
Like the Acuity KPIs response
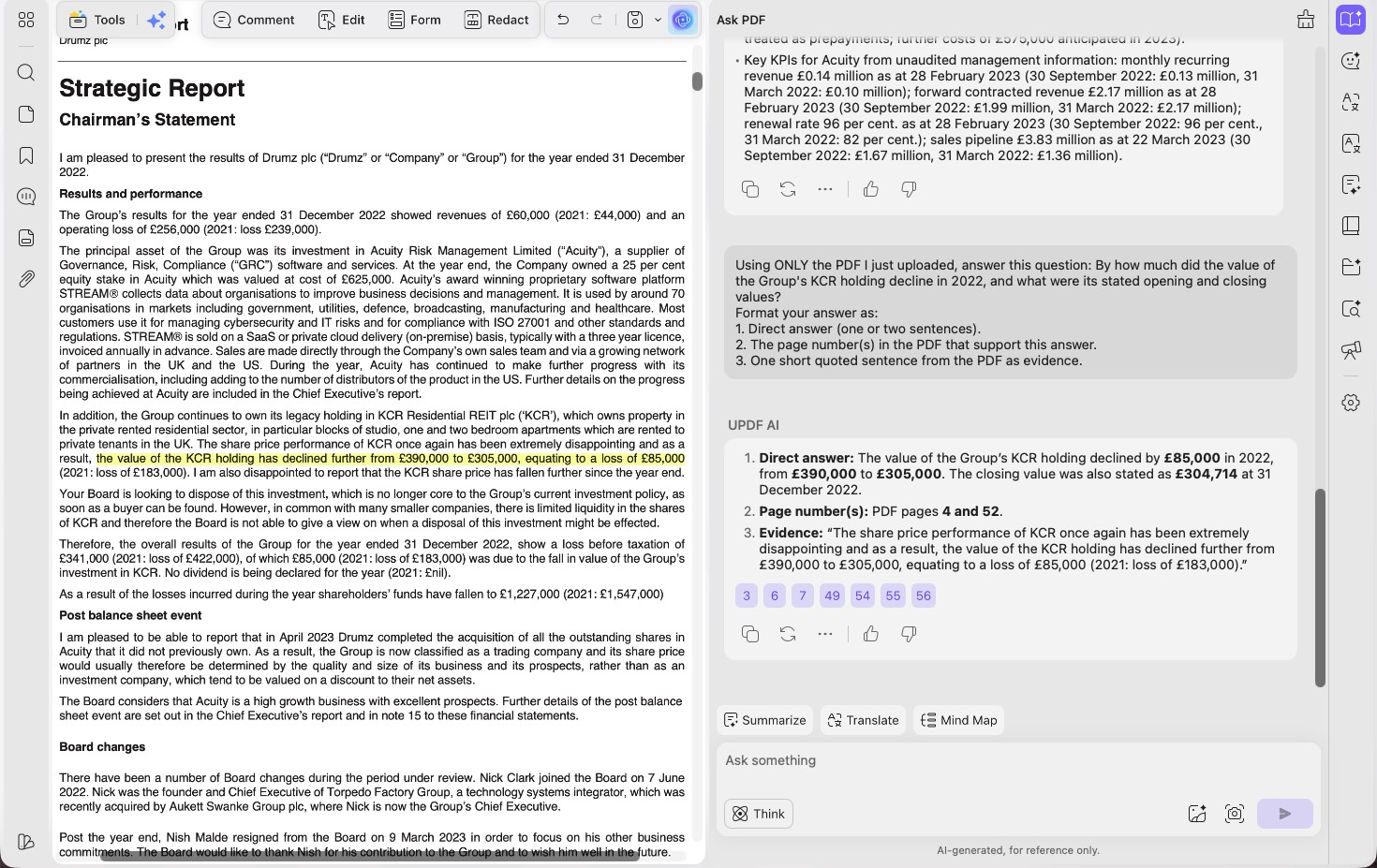click(871, 189)
